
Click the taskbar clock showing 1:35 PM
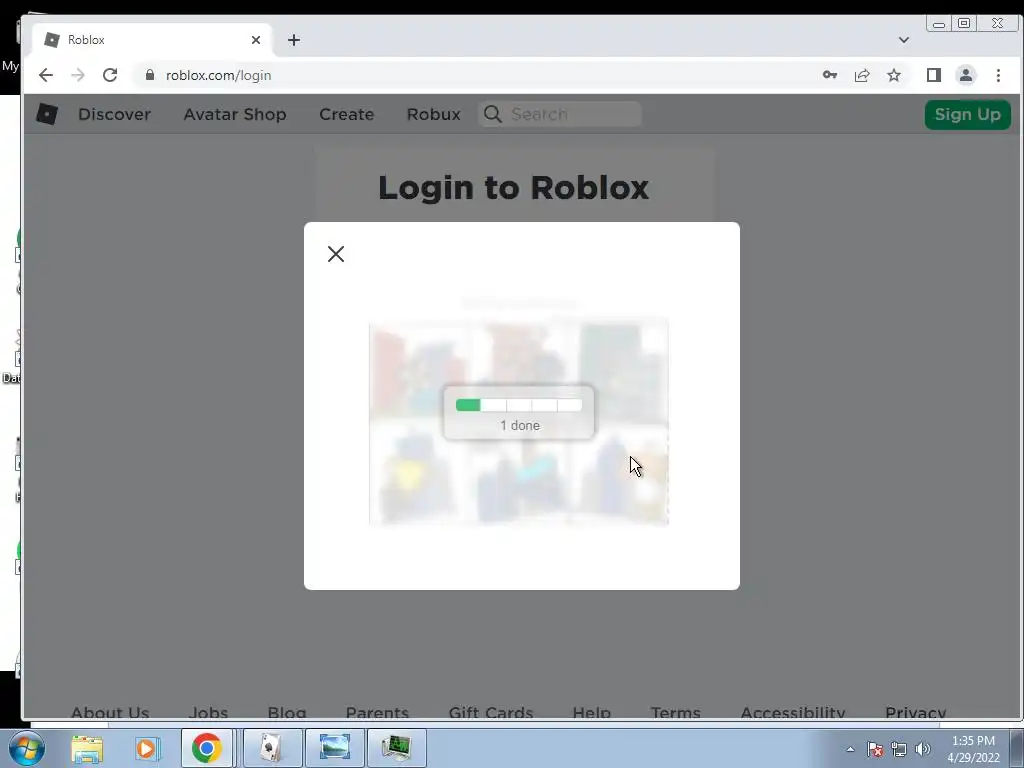tap(973, 749)
